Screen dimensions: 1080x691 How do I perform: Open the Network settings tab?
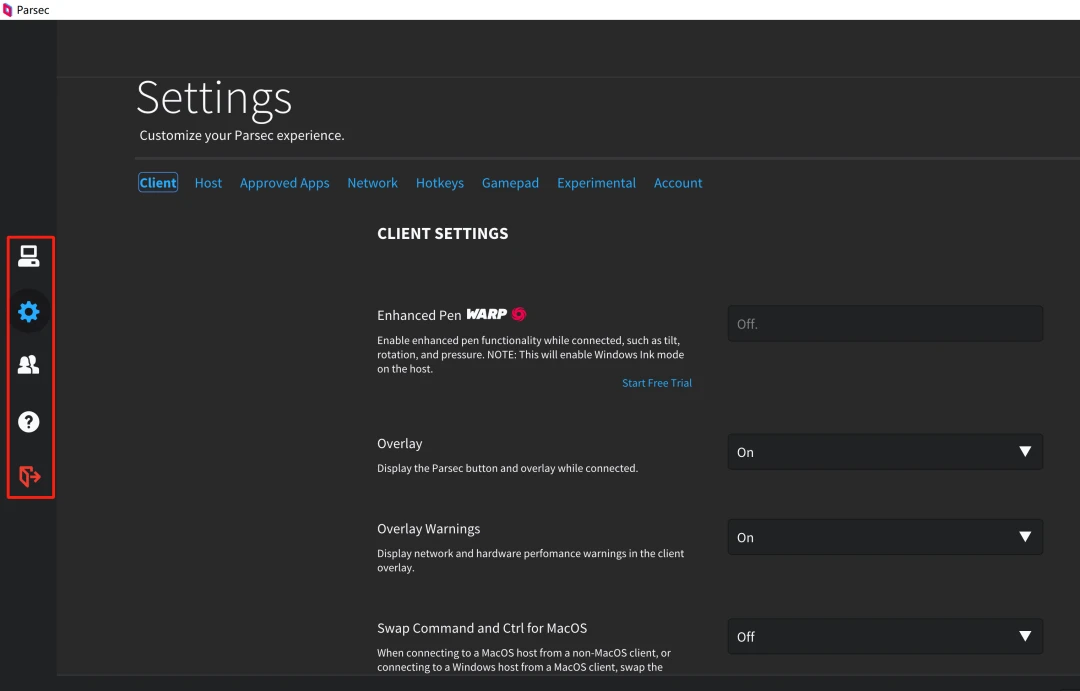point(372,183)
